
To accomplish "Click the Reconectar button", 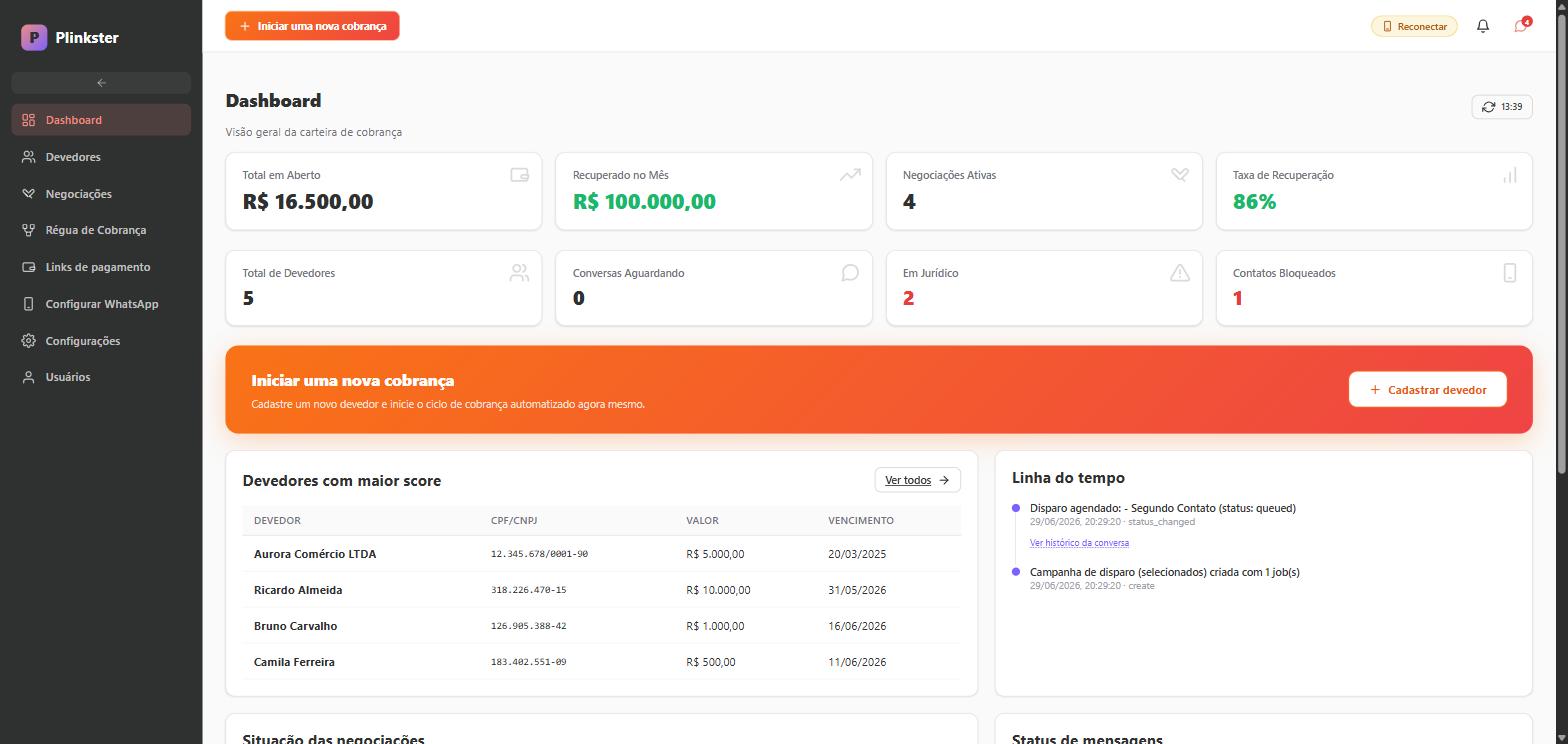I will [1414, 26].
